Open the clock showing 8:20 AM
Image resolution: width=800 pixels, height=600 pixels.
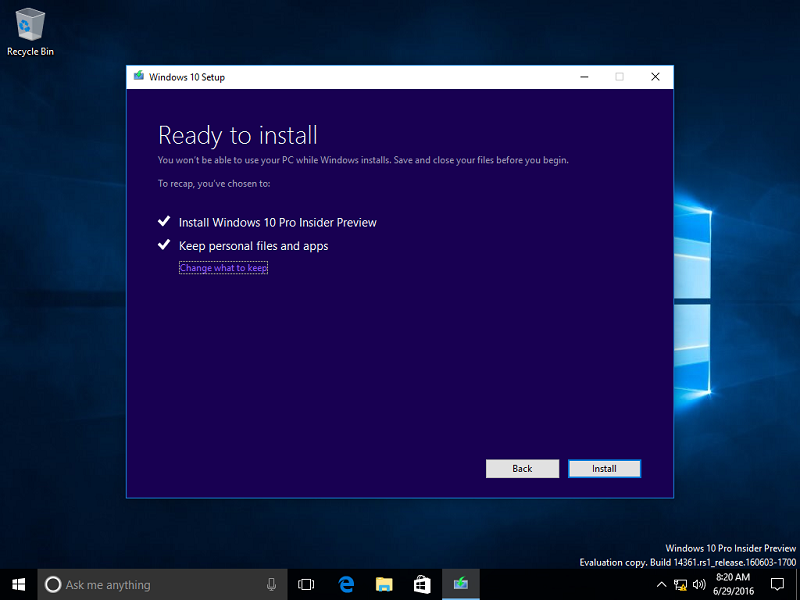click(x=735, y=584)
